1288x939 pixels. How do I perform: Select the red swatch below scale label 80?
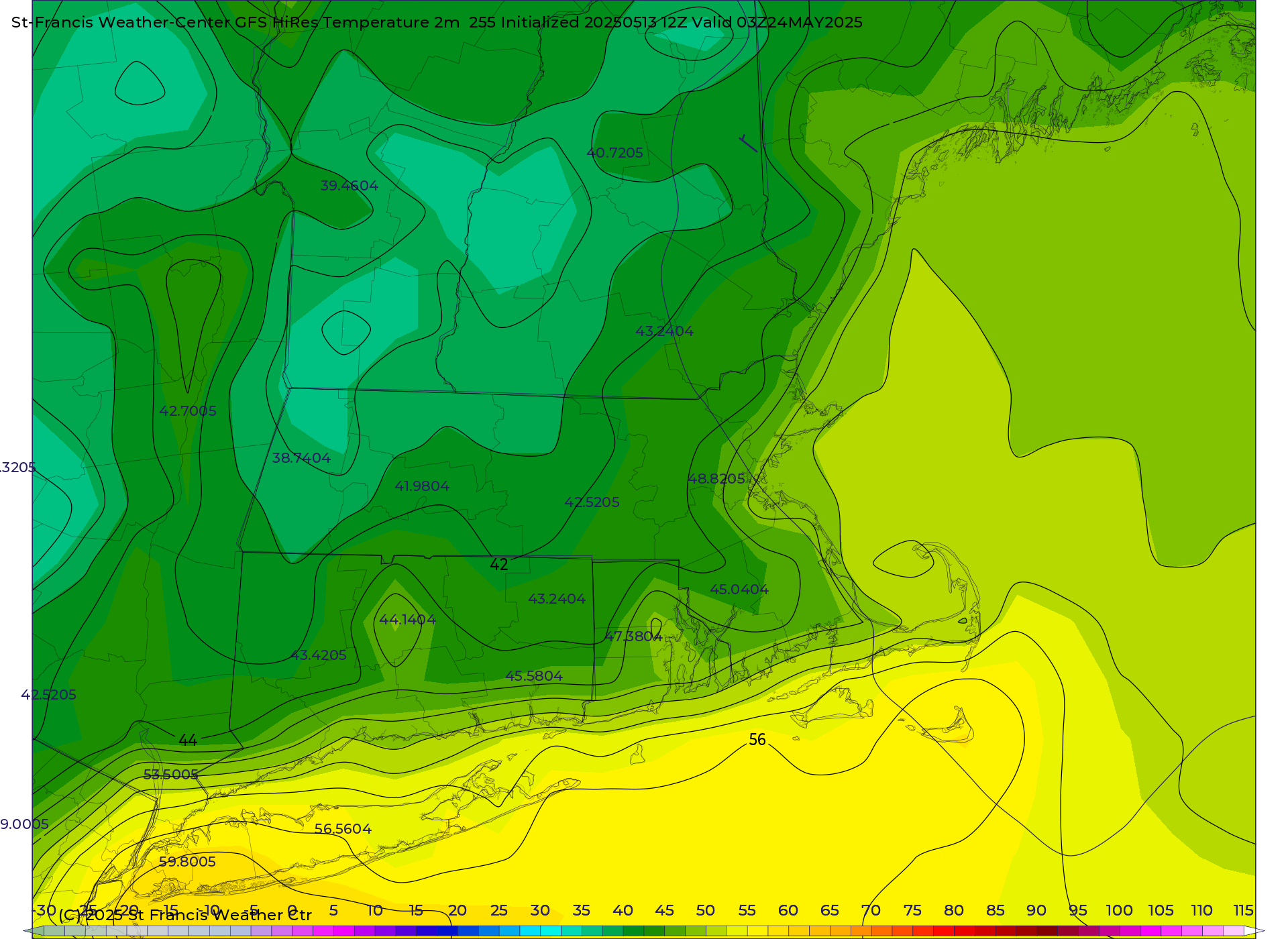tap(943, 931)
